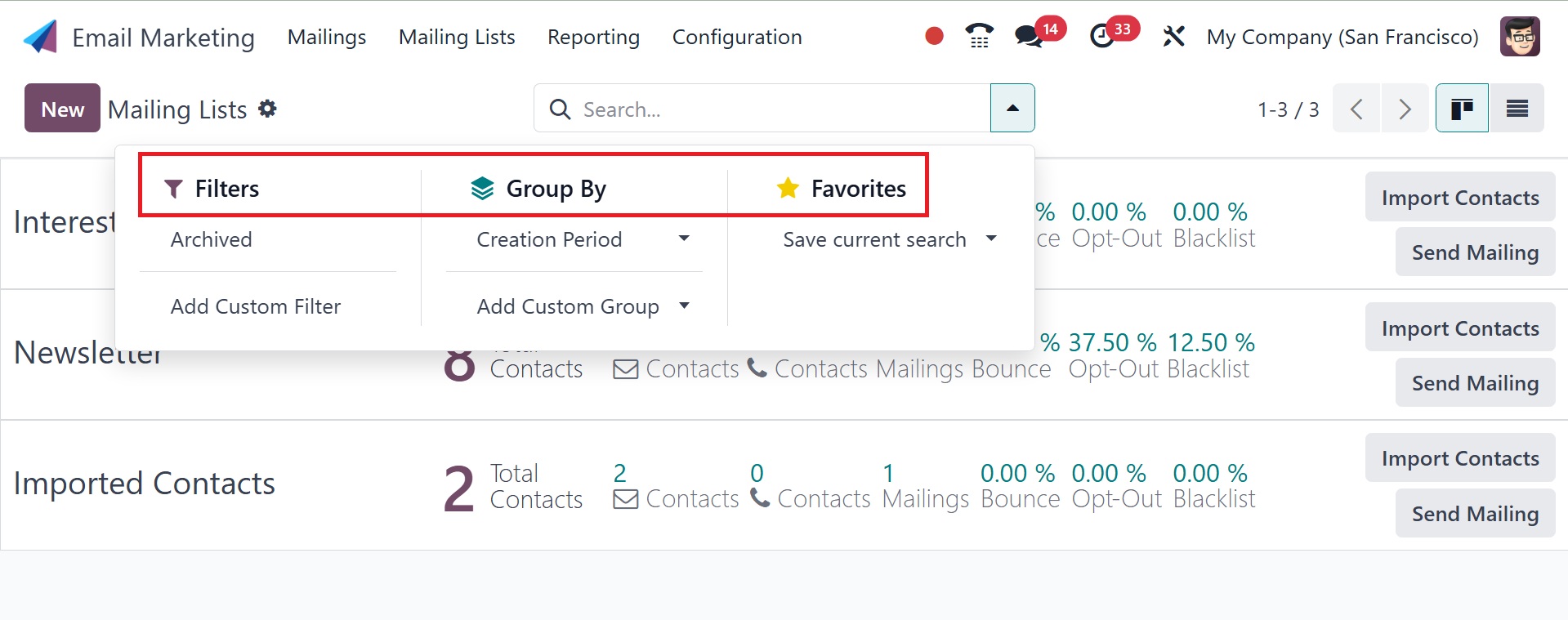Open the Reporting menu

click(x=593, y=37)
